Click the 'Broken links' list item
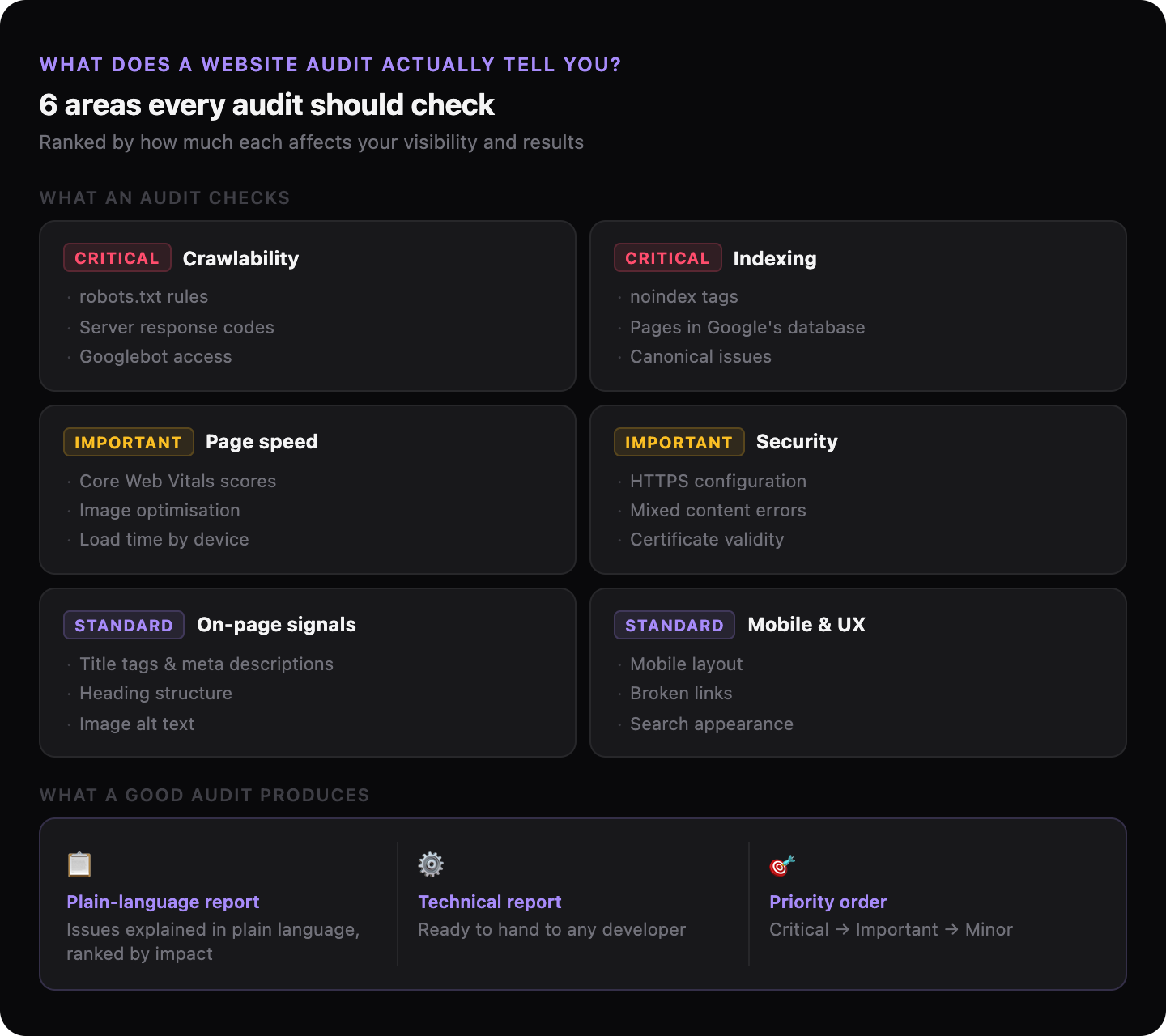 681,694
